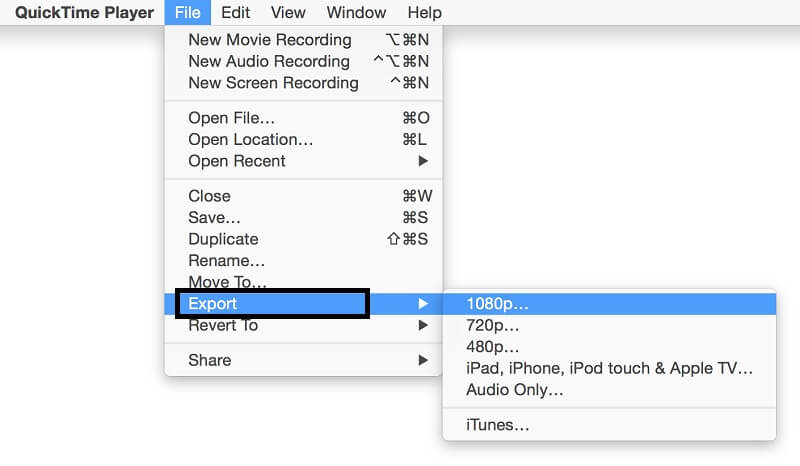Pick the 720p… export option
The width and height of the screenshot is (800, 466).
(x=493, y=325)
